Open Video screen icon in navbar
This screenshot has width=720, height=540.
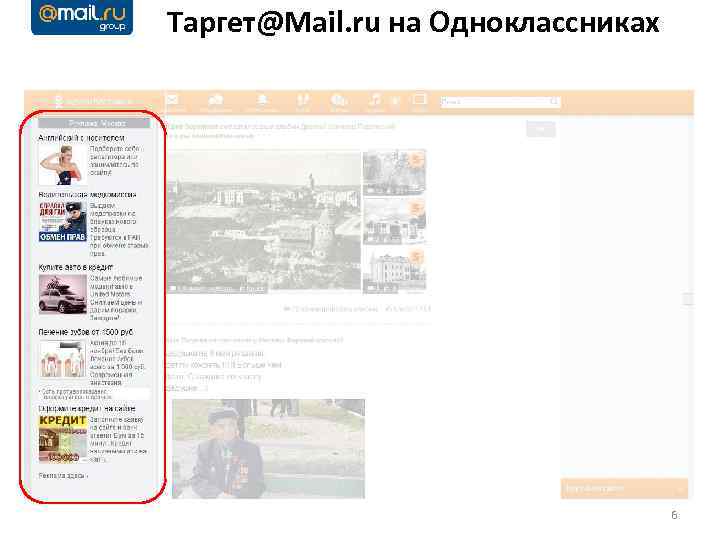[419, 100]
